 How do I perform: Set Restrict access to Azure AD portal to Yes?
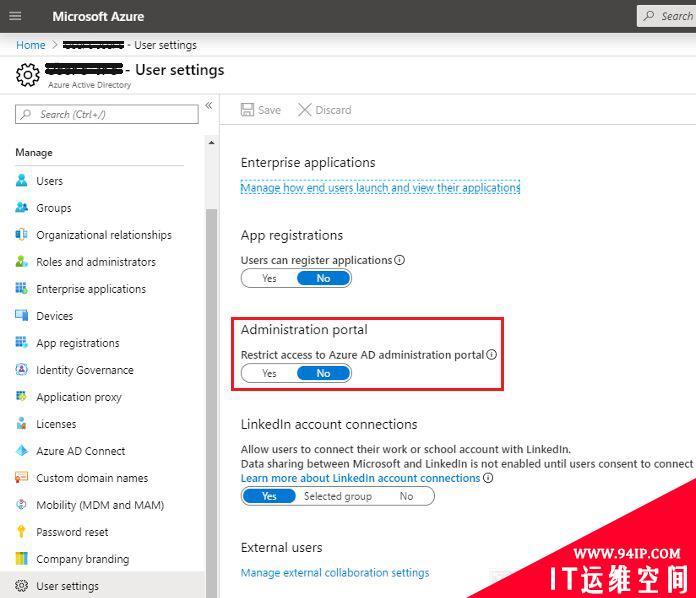pyautogui.click(x=269, y=373)
